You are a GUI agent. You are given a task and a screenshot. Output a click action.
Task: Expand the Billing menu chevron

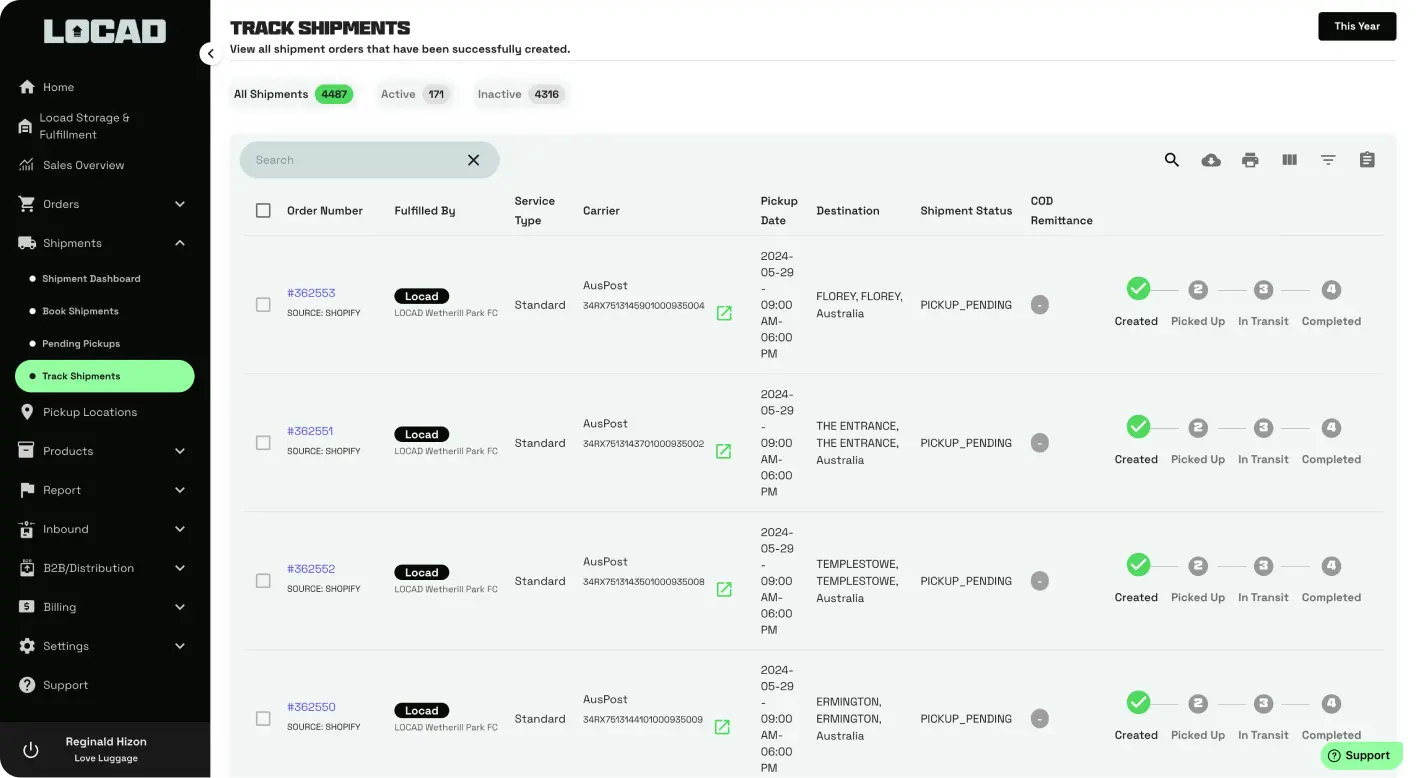180,607
